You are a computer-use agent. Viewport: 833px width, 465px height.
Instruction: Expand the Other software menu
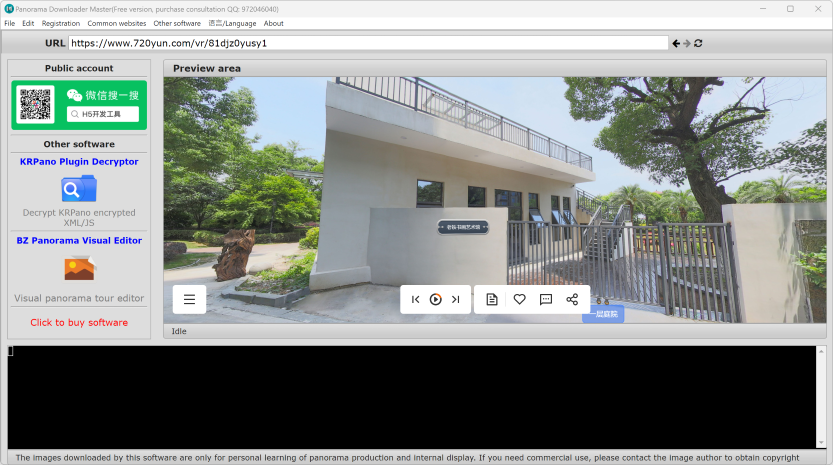click(177, 23)
